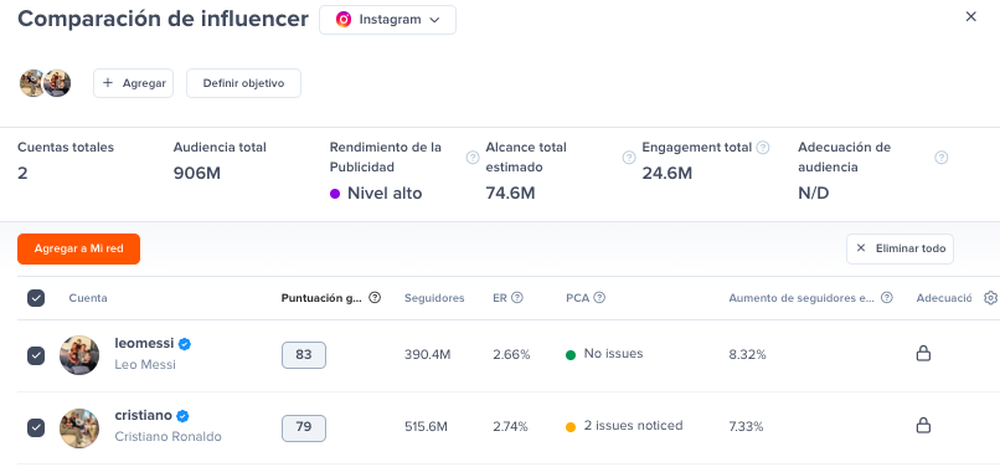Click the 906M total audience value
The width and height of the screenshot is (1000, 467).
click(197, 173)
